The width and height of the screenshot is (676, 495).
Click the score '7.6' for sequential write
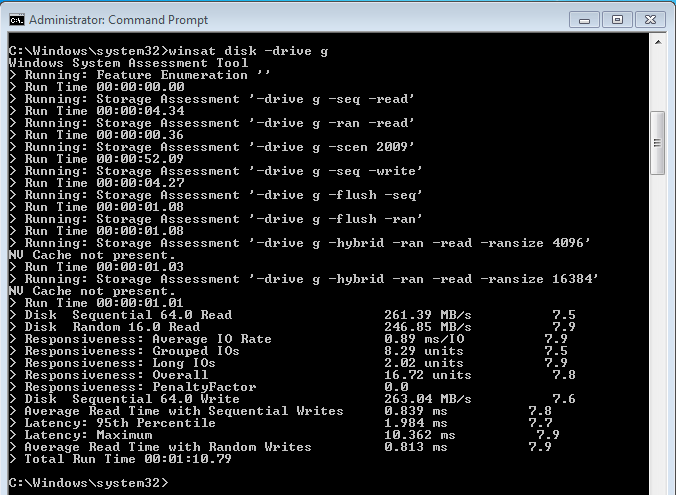tap(564, 399)
